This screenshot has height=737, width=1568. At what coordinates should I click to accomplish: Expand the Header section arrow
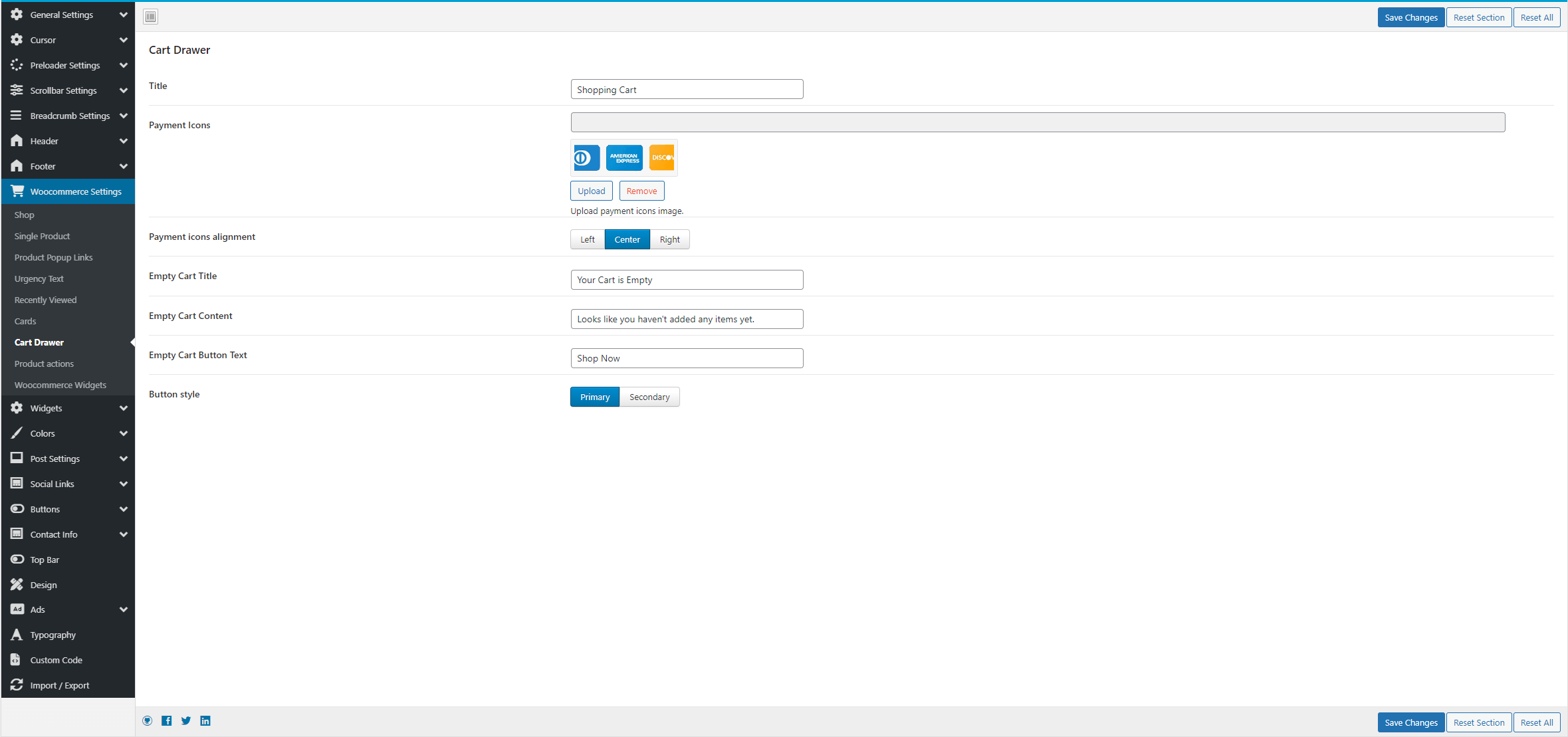123,141
